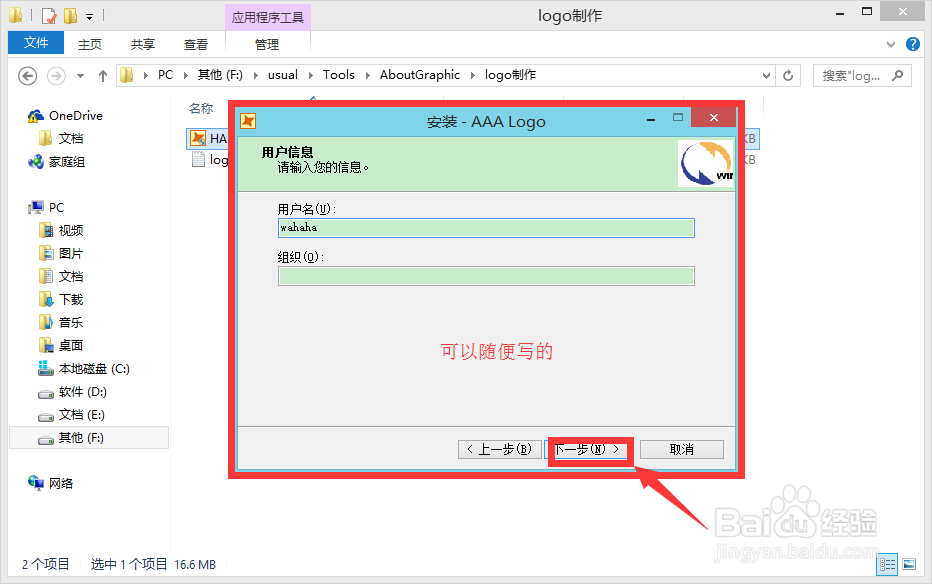The width and height of the screenshot is (932, 584).
Task: Expand the ribbon with chevron arrow
Action: pyautogui.click(x=890, y=45)
